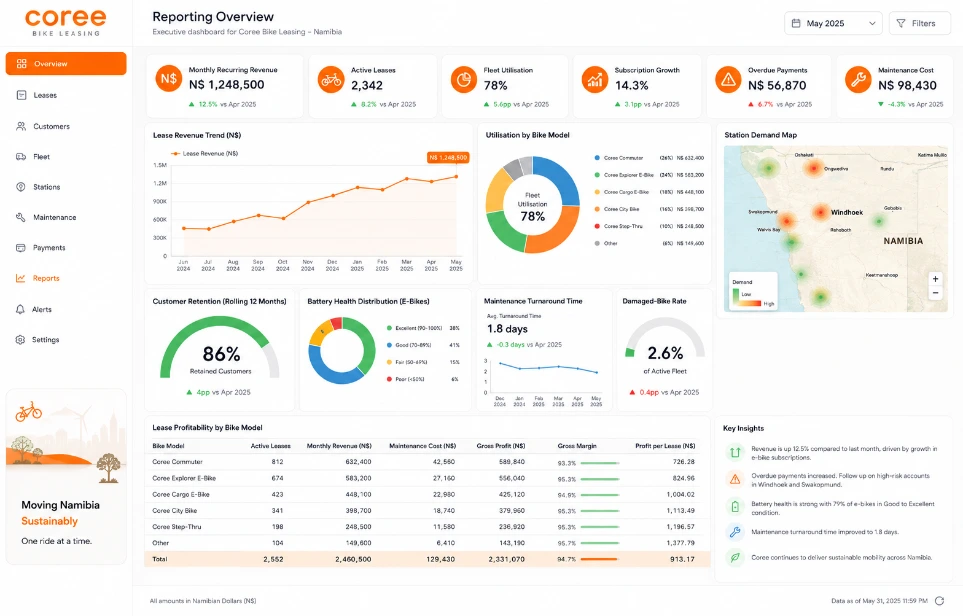Click the Settings gear icon

click(x=21, y=340)
